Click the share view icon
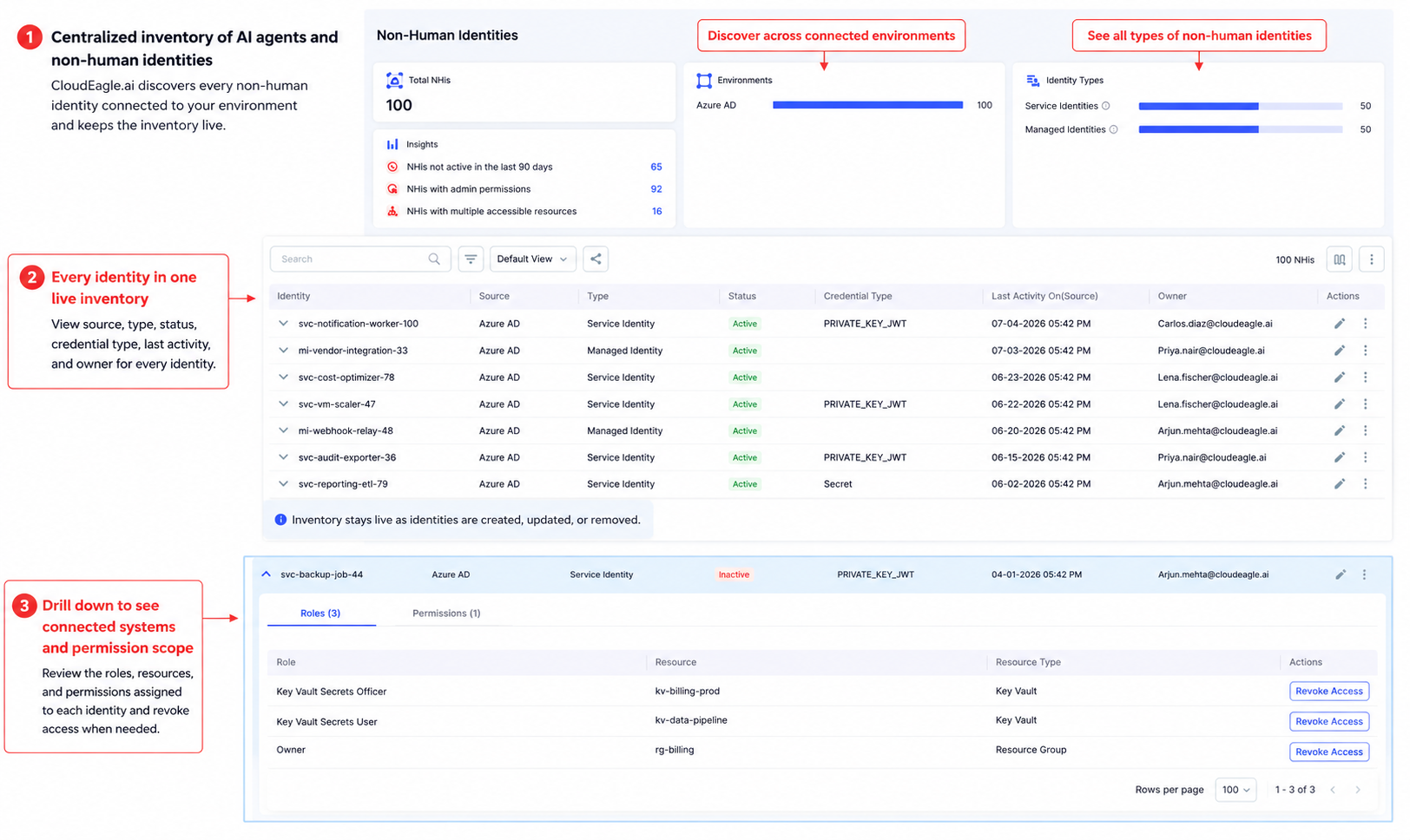The height and width of the screenshot is (840, 1410). coord(596,259)
